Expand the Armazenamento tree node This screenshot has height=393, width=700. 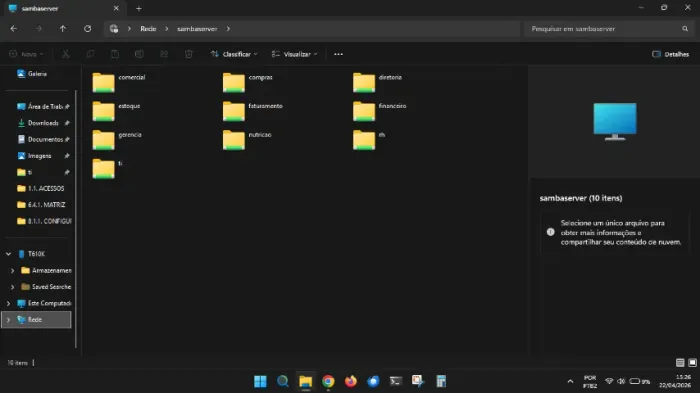coord(12,270)
